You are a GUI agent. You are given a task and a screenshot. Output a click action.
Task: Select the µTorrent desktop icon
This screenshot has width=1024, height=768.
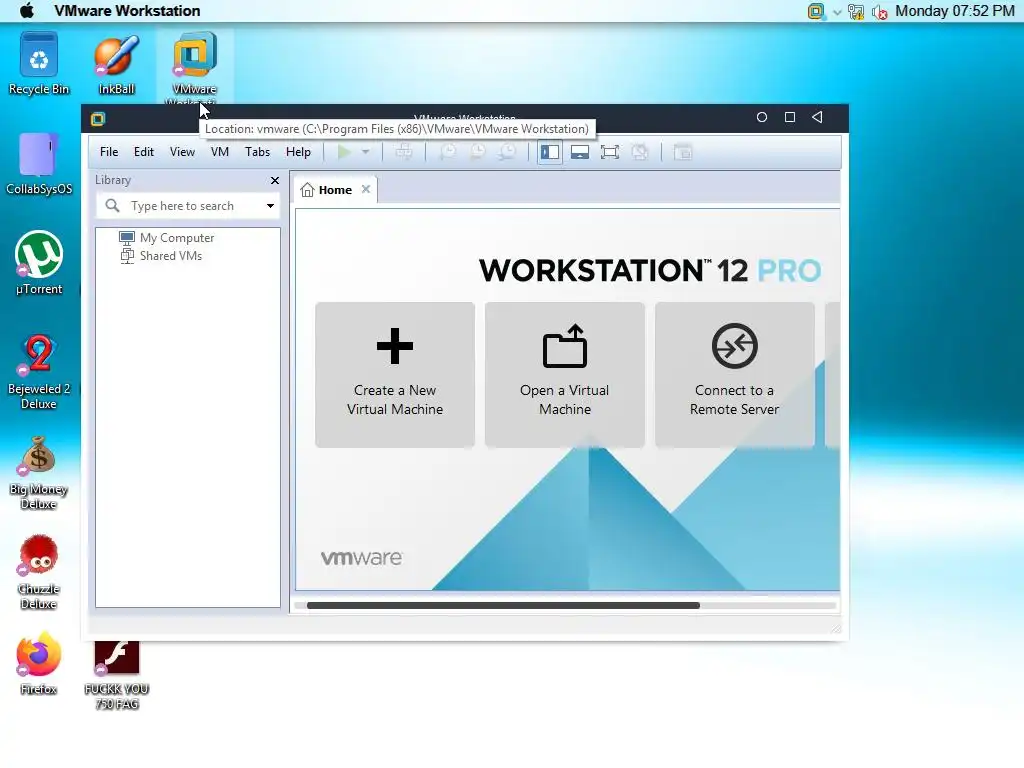[x=39, y=263]
